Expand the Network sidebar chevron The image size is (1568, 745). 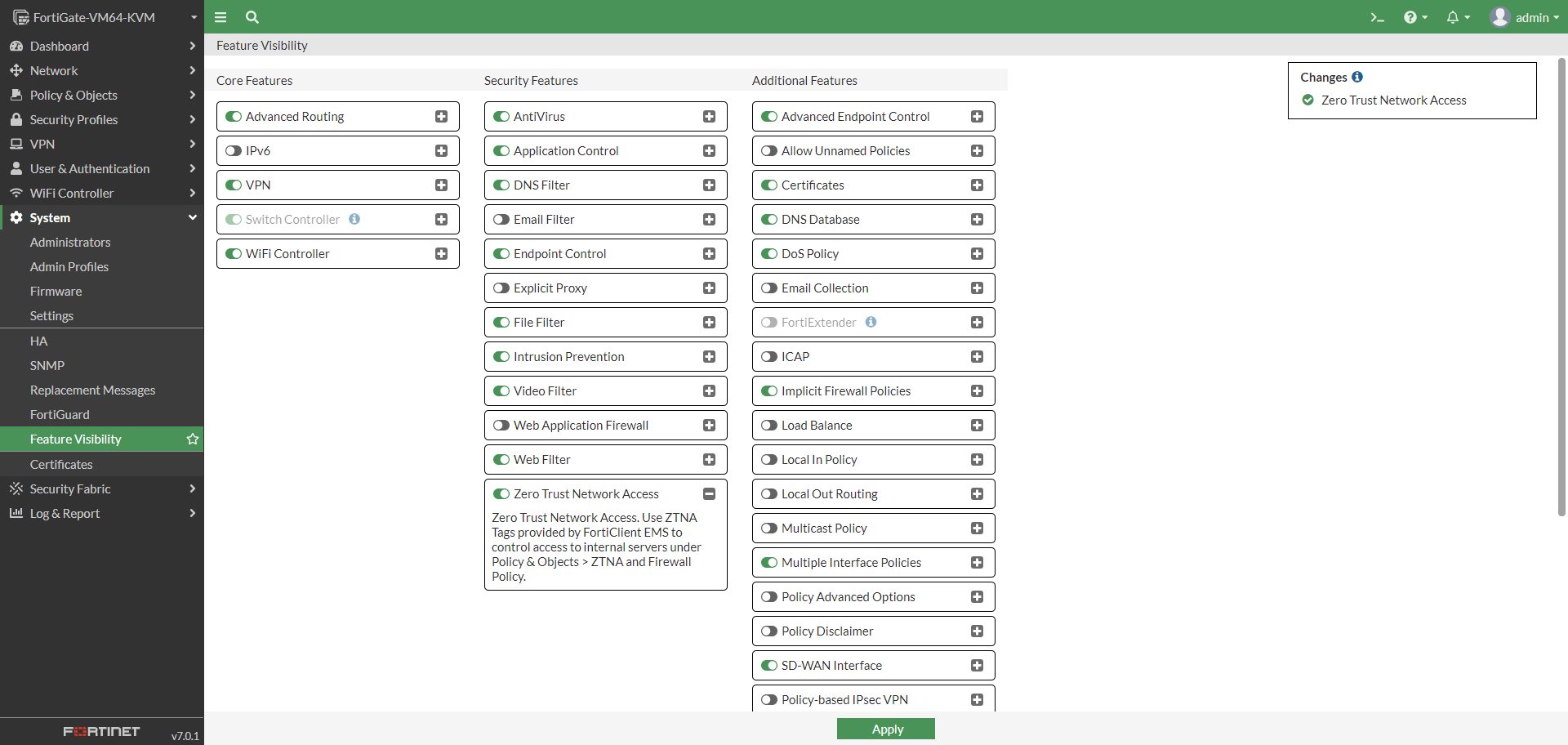[193, 70]
